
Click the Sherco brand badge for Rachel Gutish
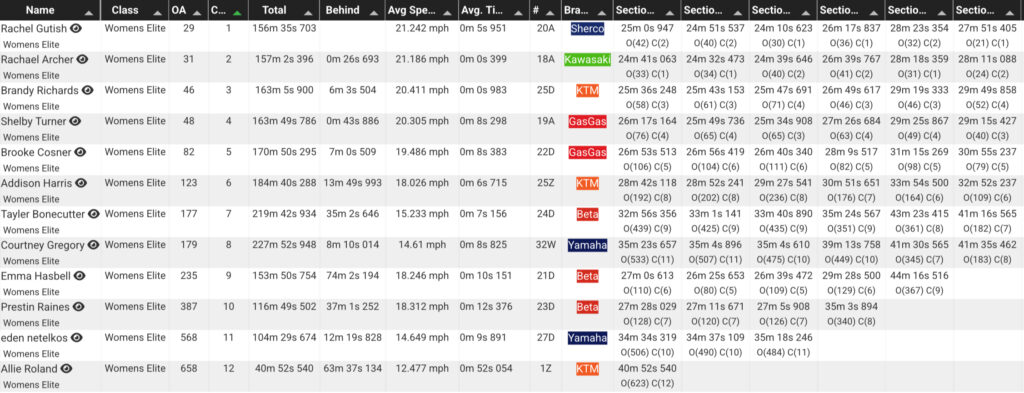587,29
